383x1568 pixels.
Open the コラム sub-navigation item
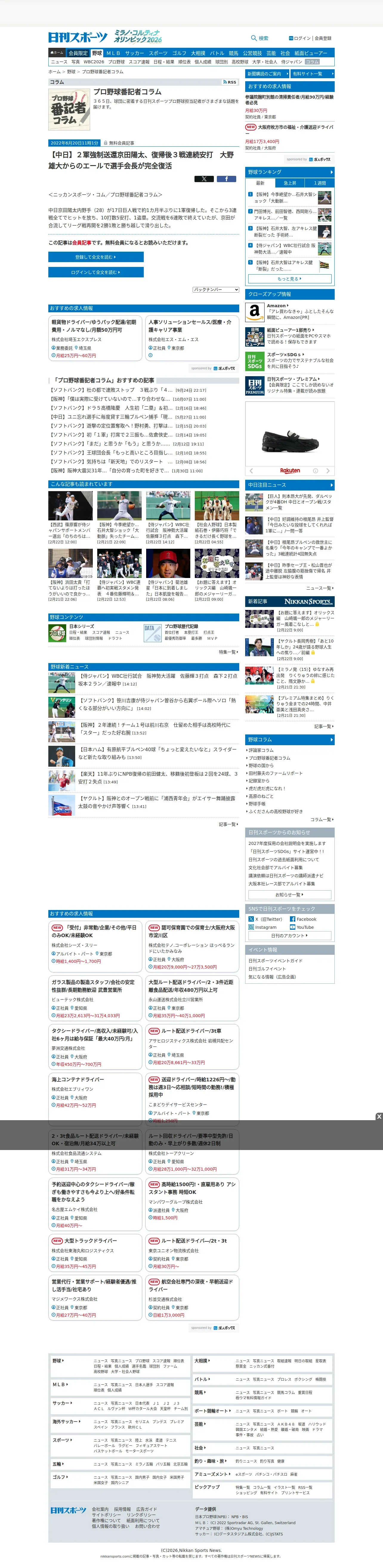click(x=312, y=62)
